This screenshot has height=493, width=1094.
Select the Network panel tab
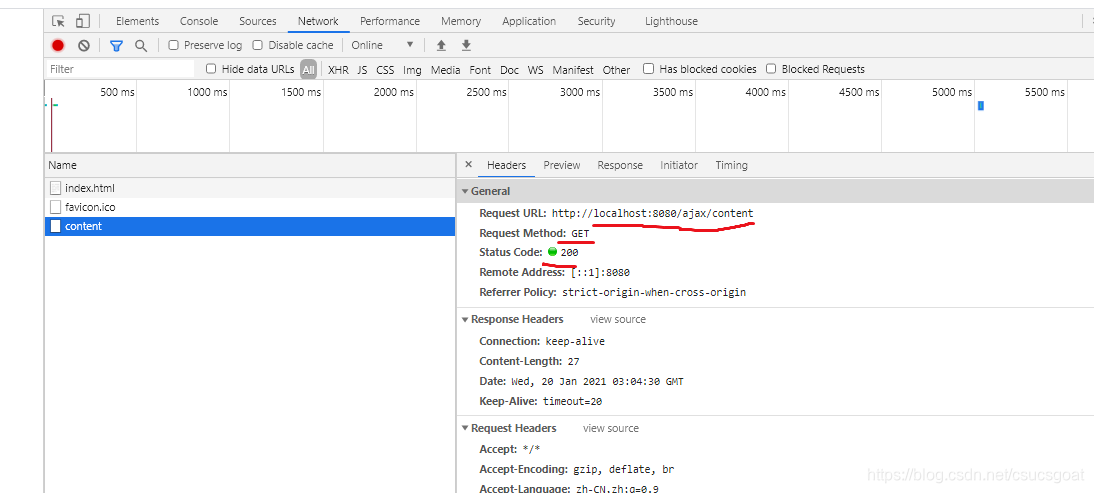coord(318,21)
